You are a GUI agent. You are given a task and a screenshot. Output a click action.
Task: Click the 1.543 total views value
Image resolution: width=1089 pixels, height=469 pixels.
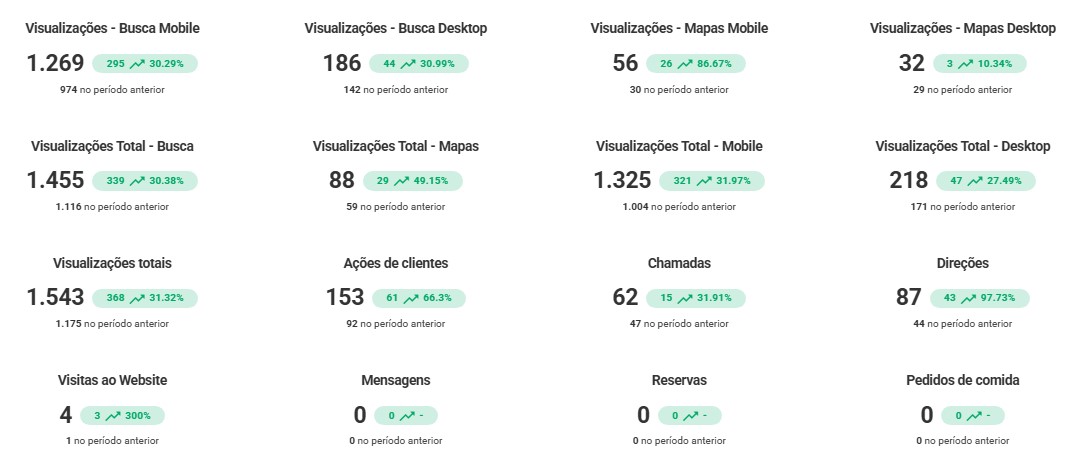(x=56, y=297)
